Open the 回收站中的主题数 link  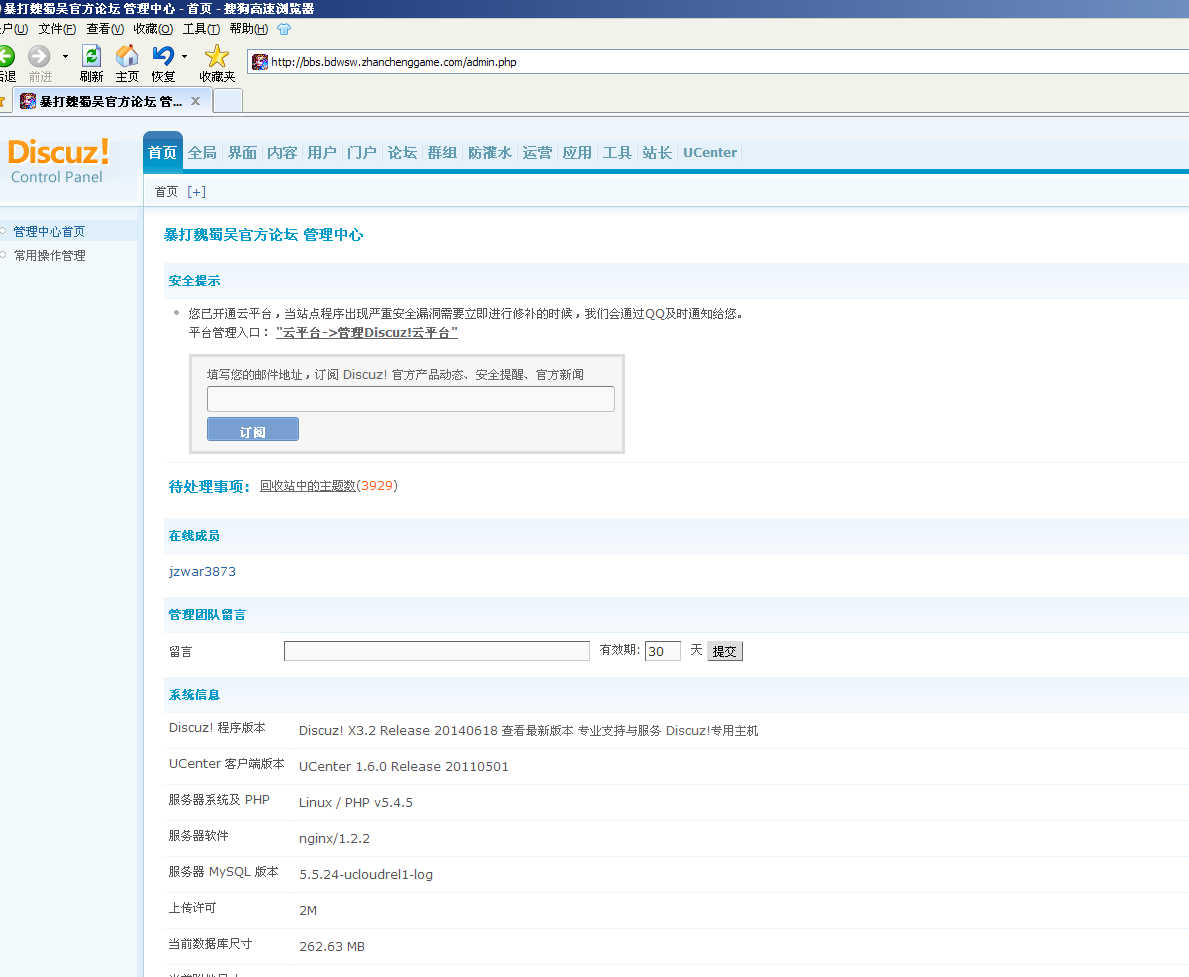tap(308, 485)
